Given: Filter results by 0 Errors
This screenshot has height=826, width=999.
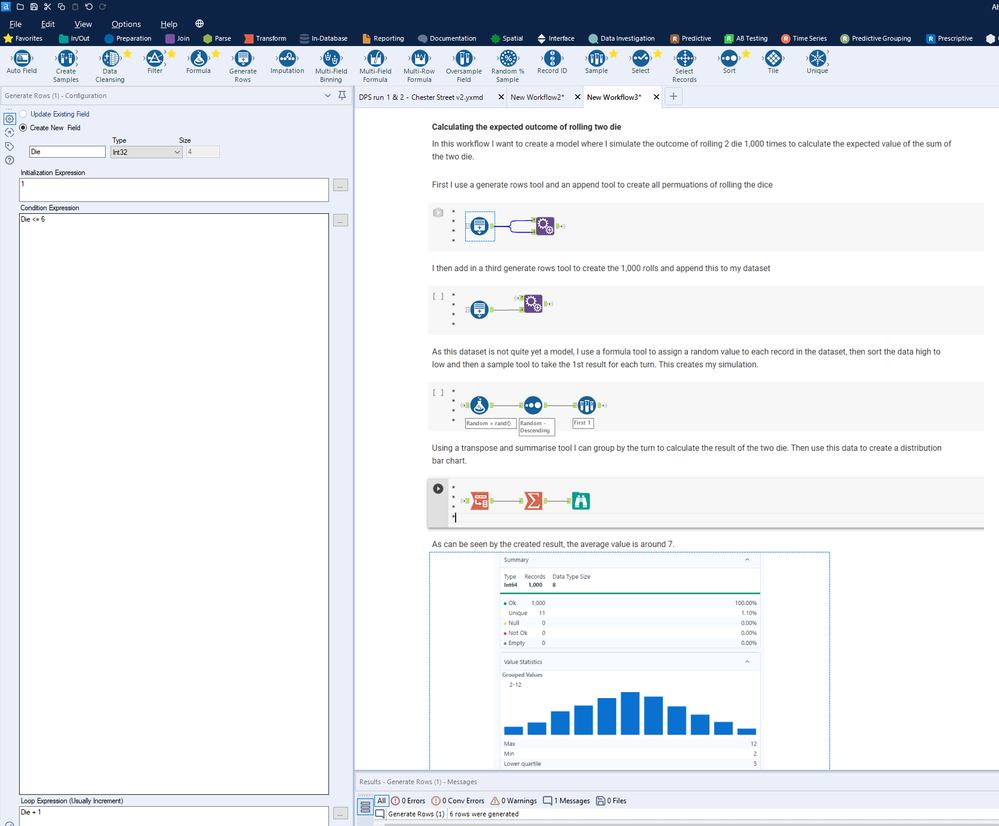Looking at the screenshot, I should pos(408,801).
